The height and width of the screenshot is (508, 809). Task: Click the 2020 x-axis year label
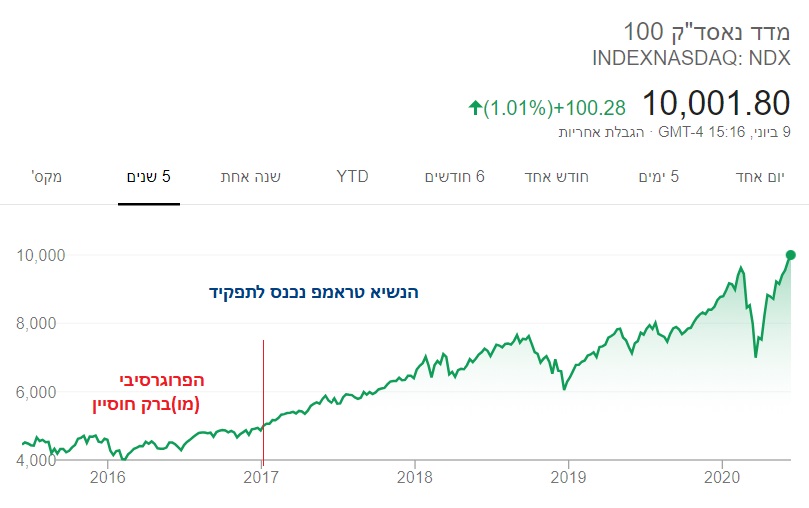pos(722,477)
